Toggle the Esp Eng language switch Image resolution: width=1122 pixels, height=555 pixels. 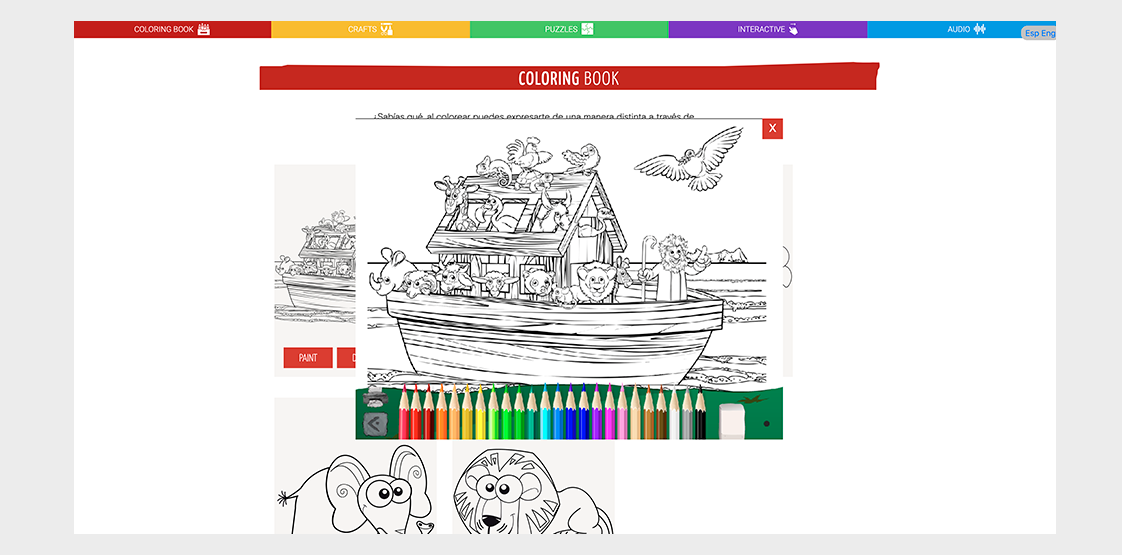point(1039,33)
